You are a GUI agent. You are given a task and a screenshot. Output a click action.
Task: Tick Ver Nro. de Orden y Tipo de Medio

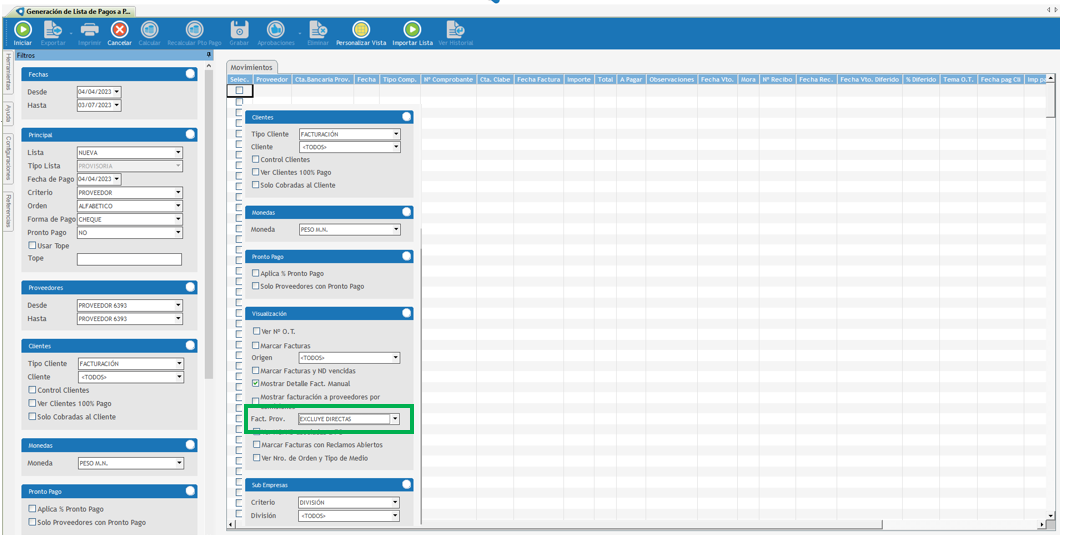[x=256, y=458]
